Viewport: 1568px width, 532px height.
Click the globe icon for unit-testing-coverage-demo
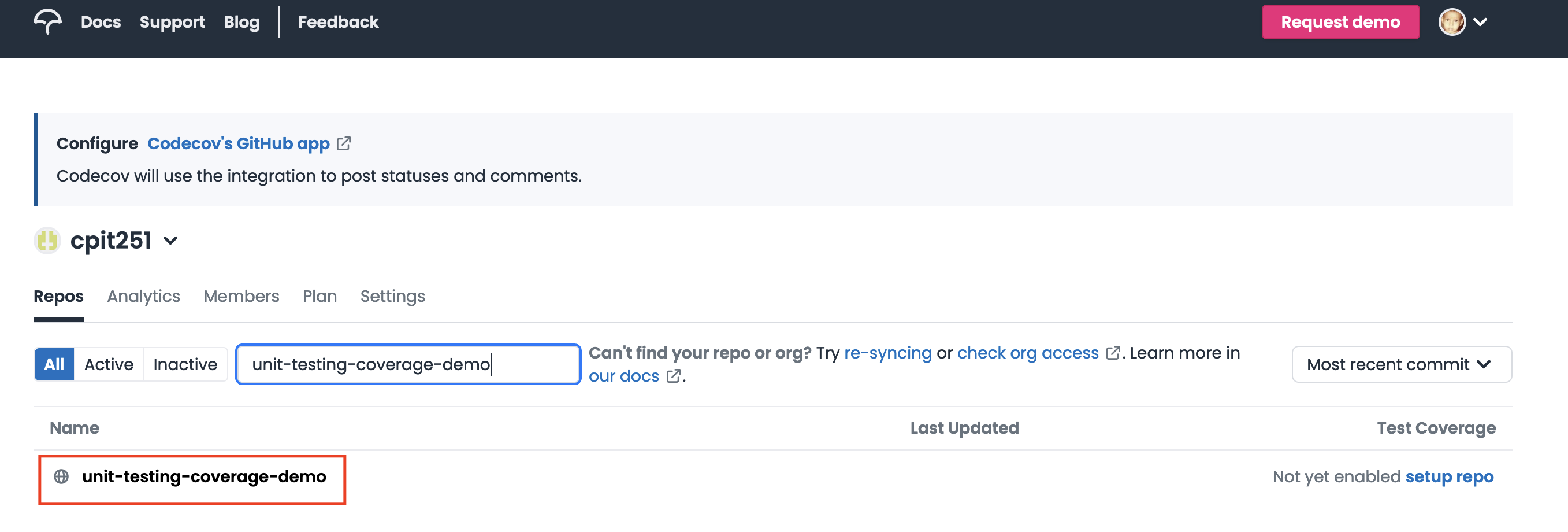coord(61,476)
